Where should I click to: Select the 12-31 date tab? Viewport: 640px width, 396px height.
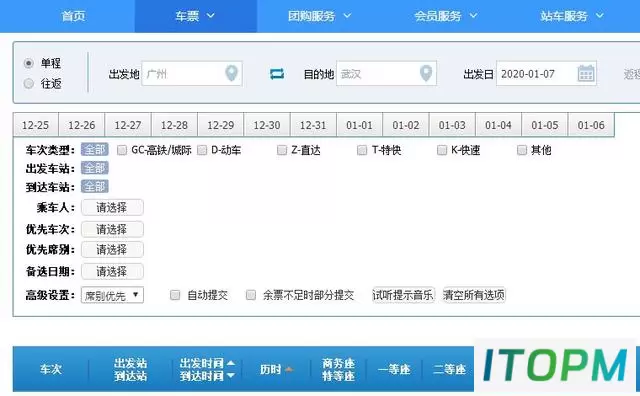click(x=313, y=125)
